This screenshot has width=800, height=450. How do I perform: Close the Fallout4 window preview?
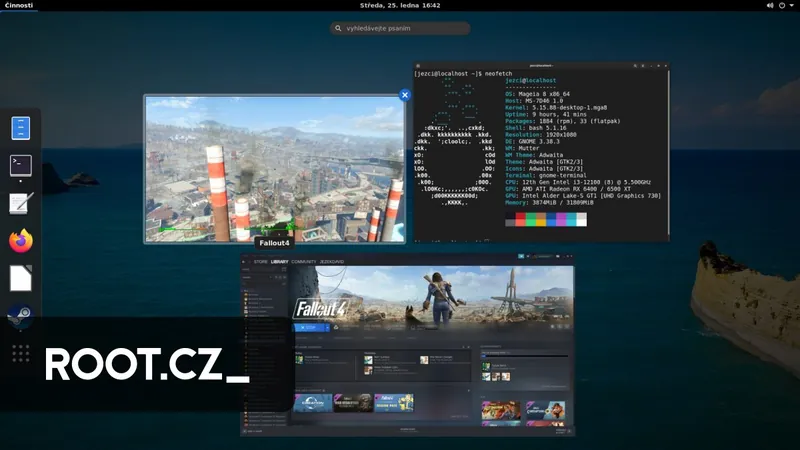click(x=405, y=95)
